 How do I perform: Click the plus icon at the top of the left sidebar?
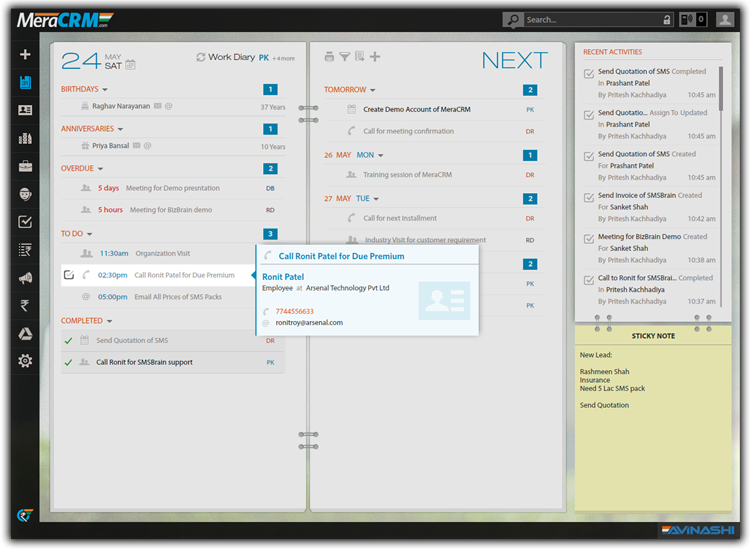point(25,55)
